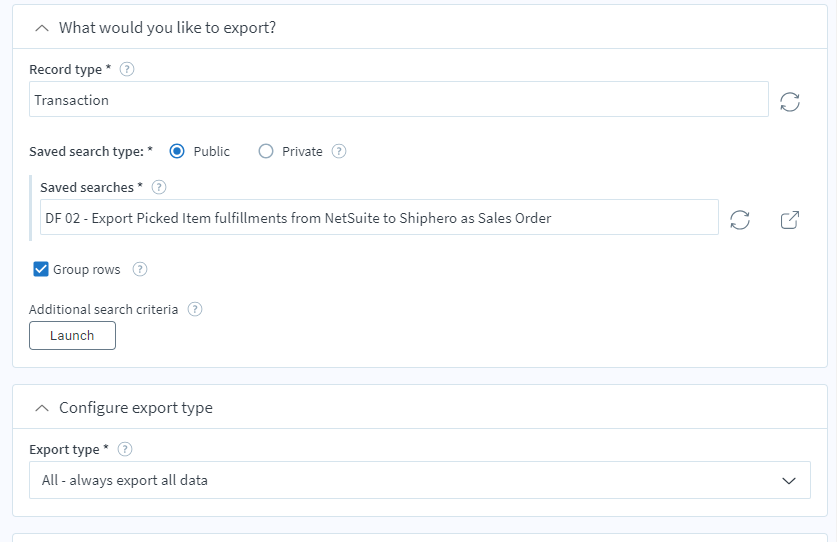Screen dimensions: 837x542
Task: Open saved search in new tab icon
Action: coord(789,220)
